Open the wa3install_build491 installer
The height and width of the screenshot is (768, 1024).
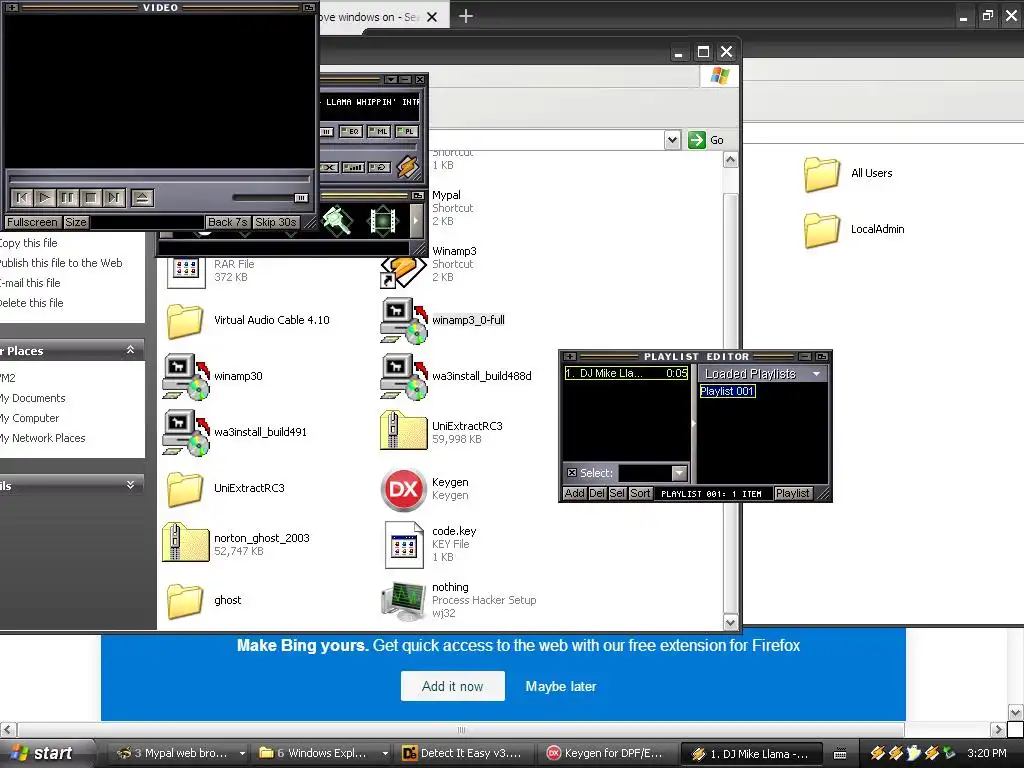click(x=186, y=432)
